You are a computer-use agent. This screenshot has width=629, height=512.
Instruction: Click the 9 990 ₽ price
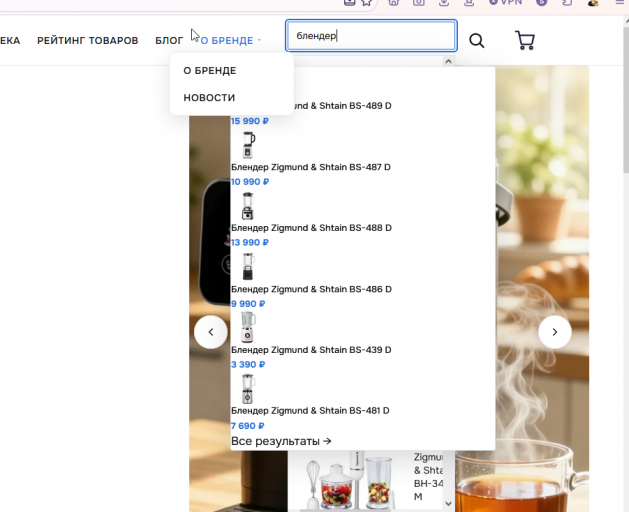pyautogui.click(x=248, y=304)
